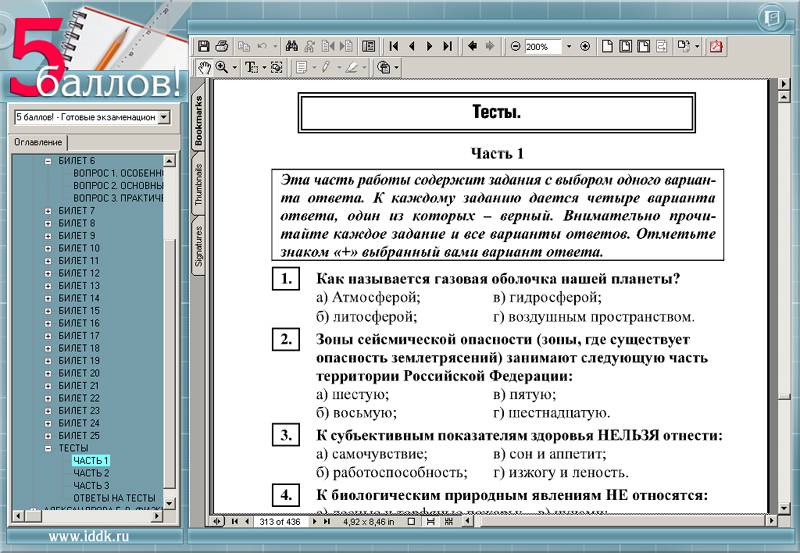Click the zoom out minus button
Image resolution: width=800 pixels, height=553 pixels.
[515, 46]
